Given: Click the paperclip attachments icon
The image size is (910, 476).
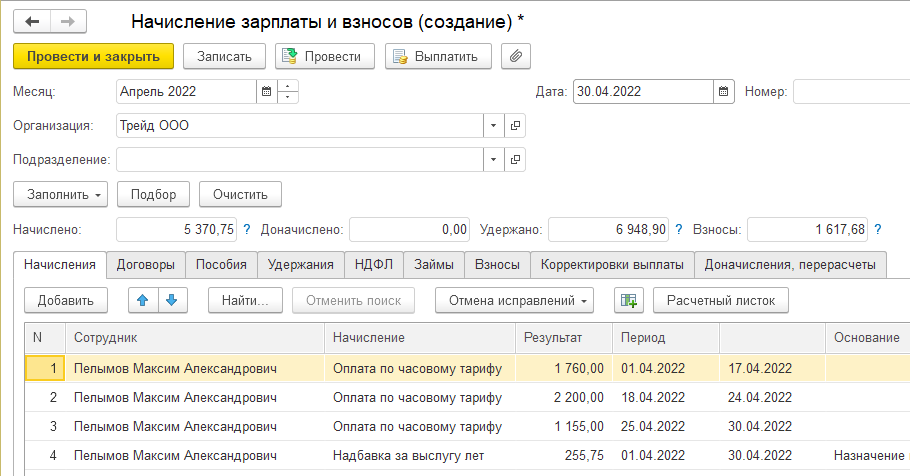Looking at the screenshot, I should [516, 56].
